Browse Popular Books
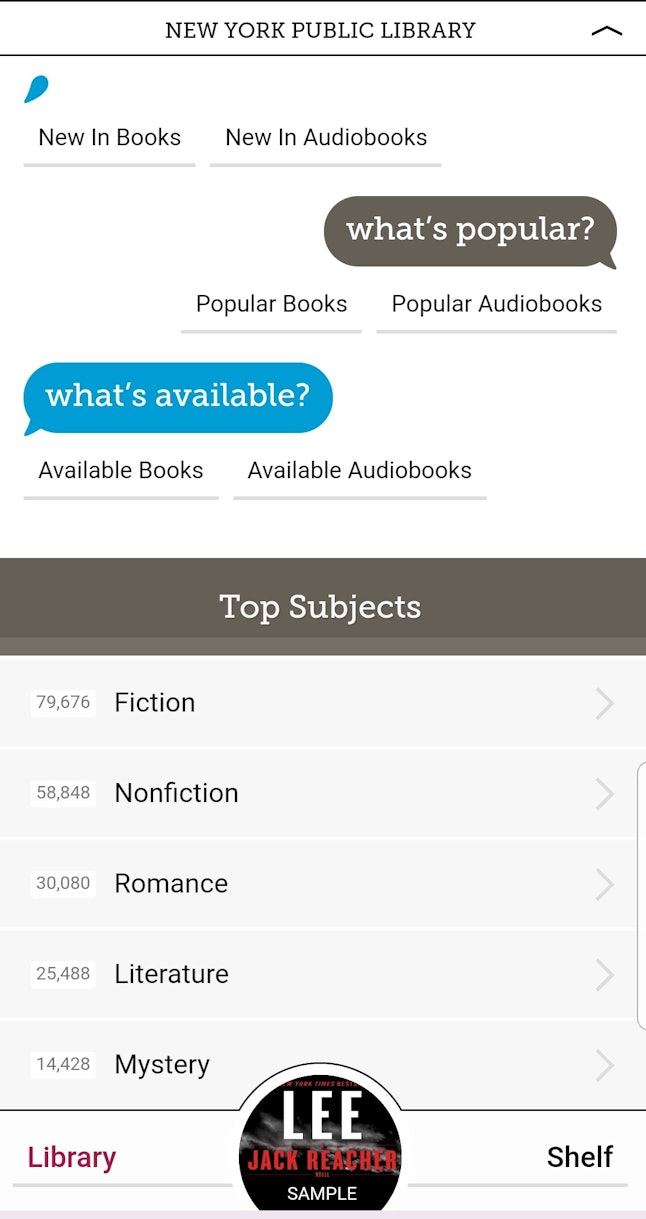Screen dimensions: 646x1219 [x=271, y=304]
